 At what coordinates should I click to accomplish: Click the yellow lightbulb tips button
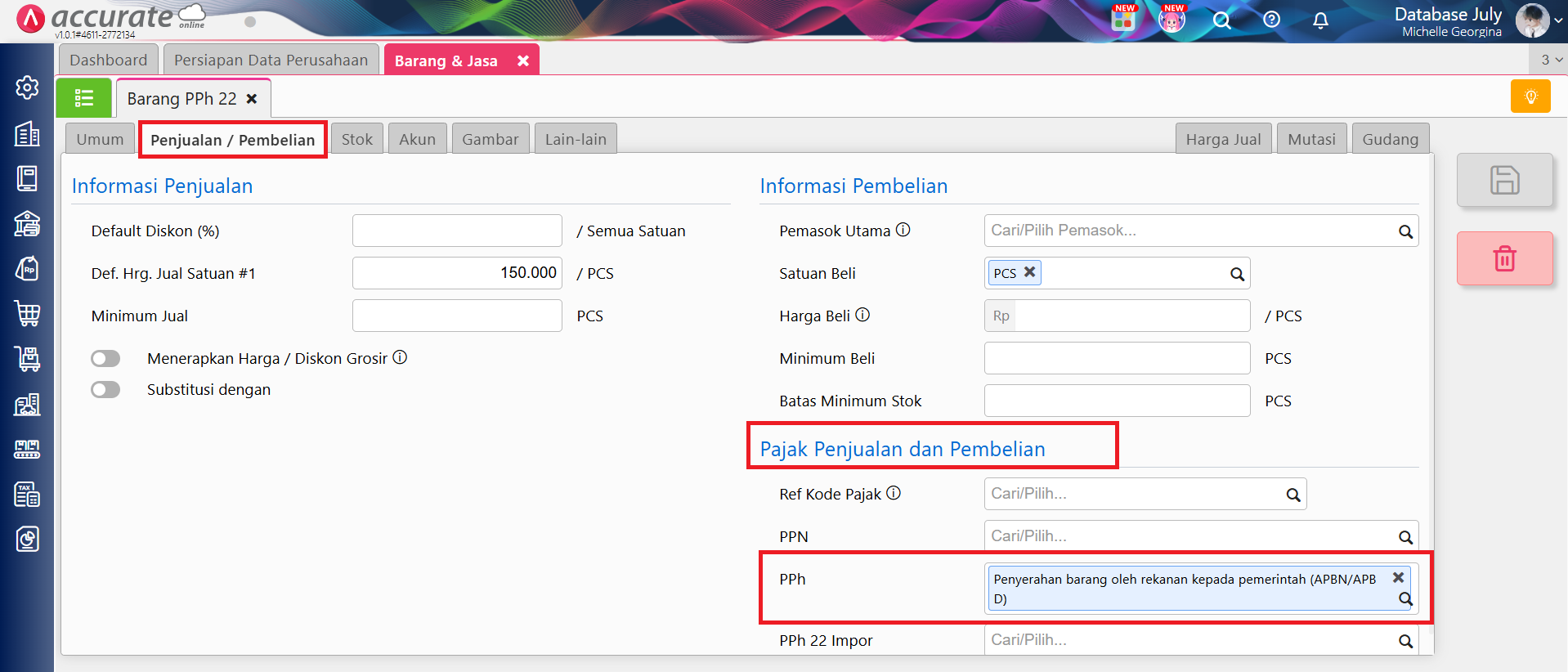[1530, 96]
